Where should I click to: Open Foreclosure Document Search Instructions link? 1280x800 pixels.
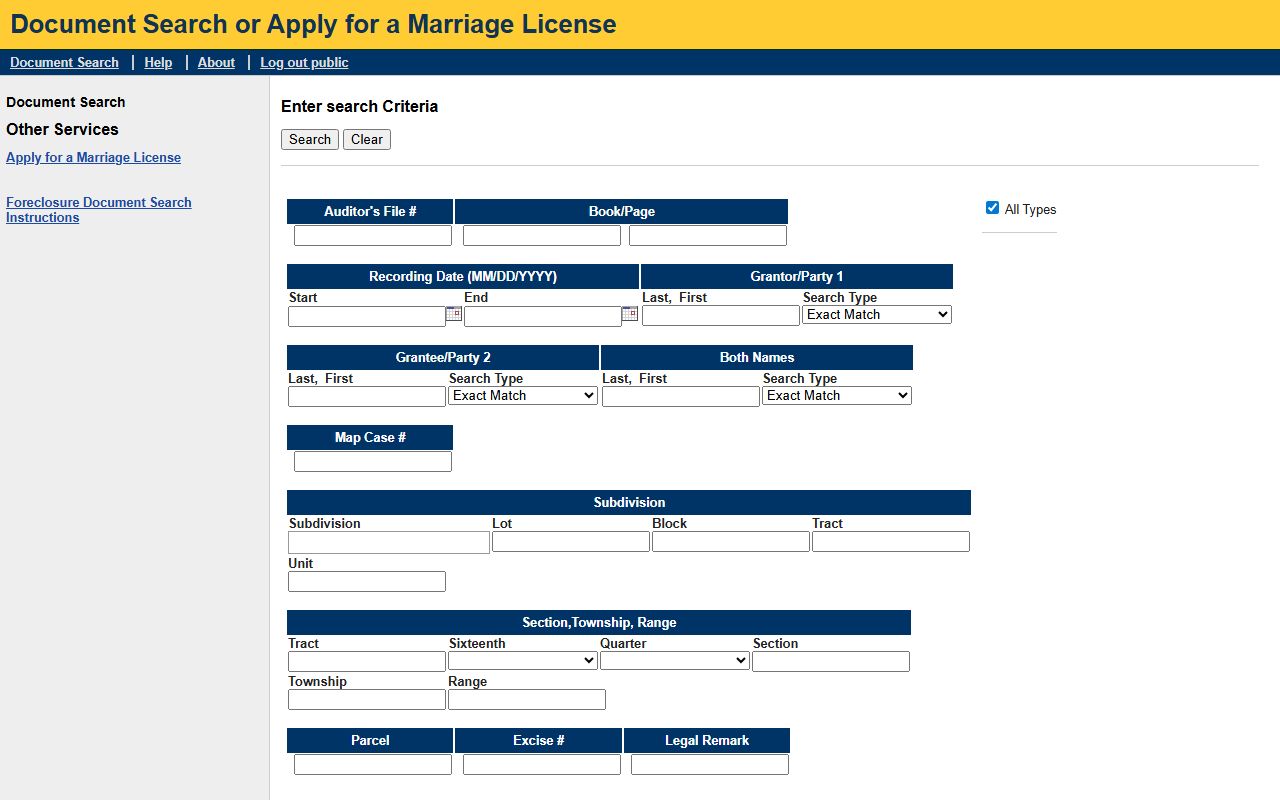(x=98, y=210)
